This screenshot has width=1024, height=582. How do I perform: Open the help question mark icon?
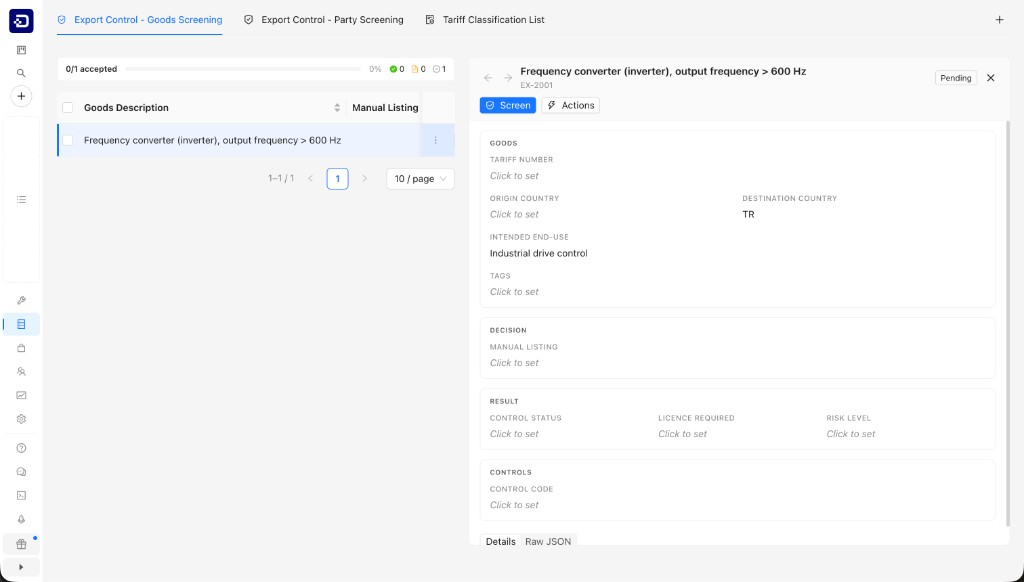click(21, 448)
